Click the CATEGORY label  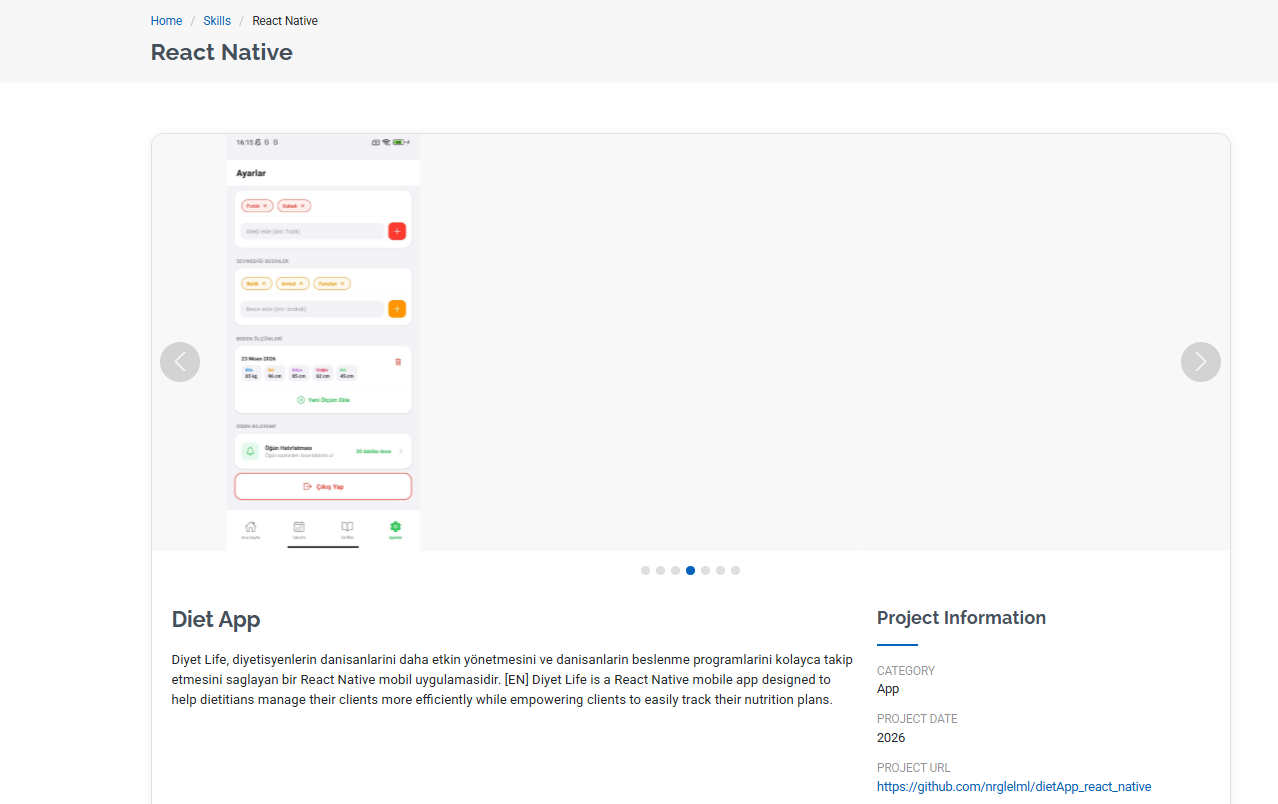click(906, 671)
